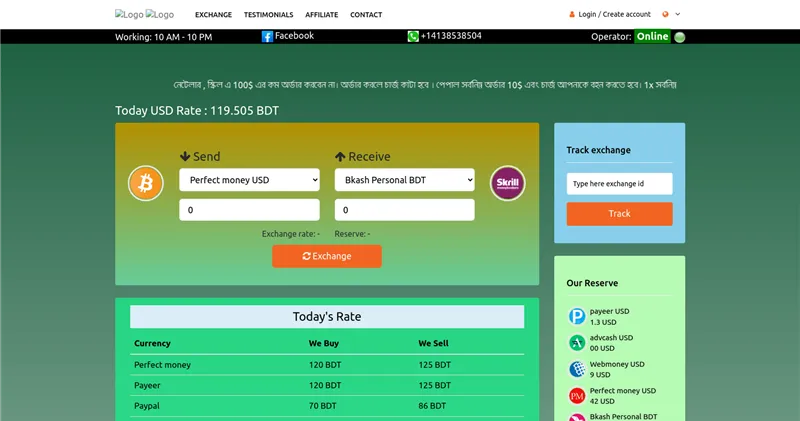Expand the language chevron dropdown
This screenshot has height=421, width=800.
(x=678, y=14)
